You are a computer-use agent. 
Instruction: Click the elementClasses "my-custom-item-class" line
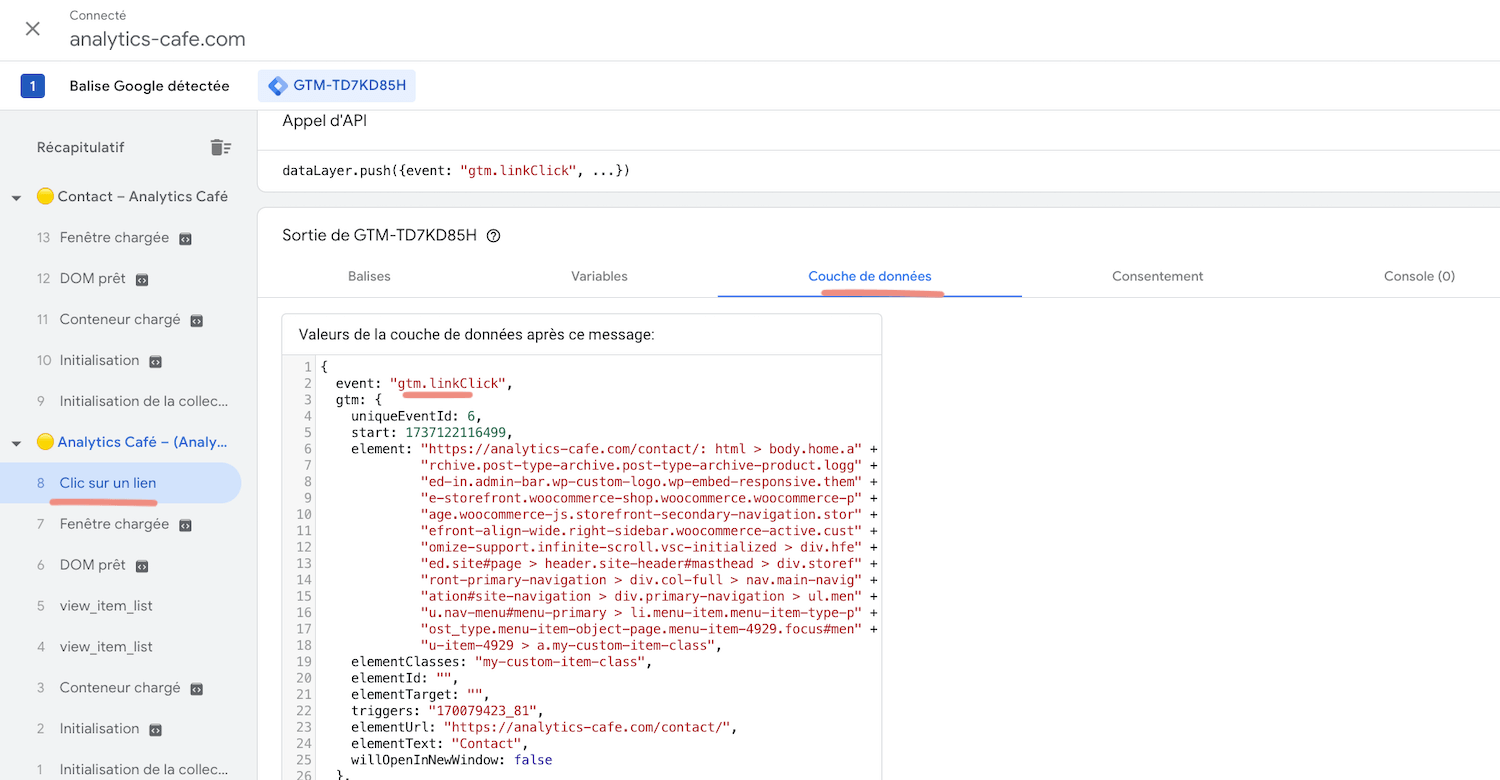502,662
